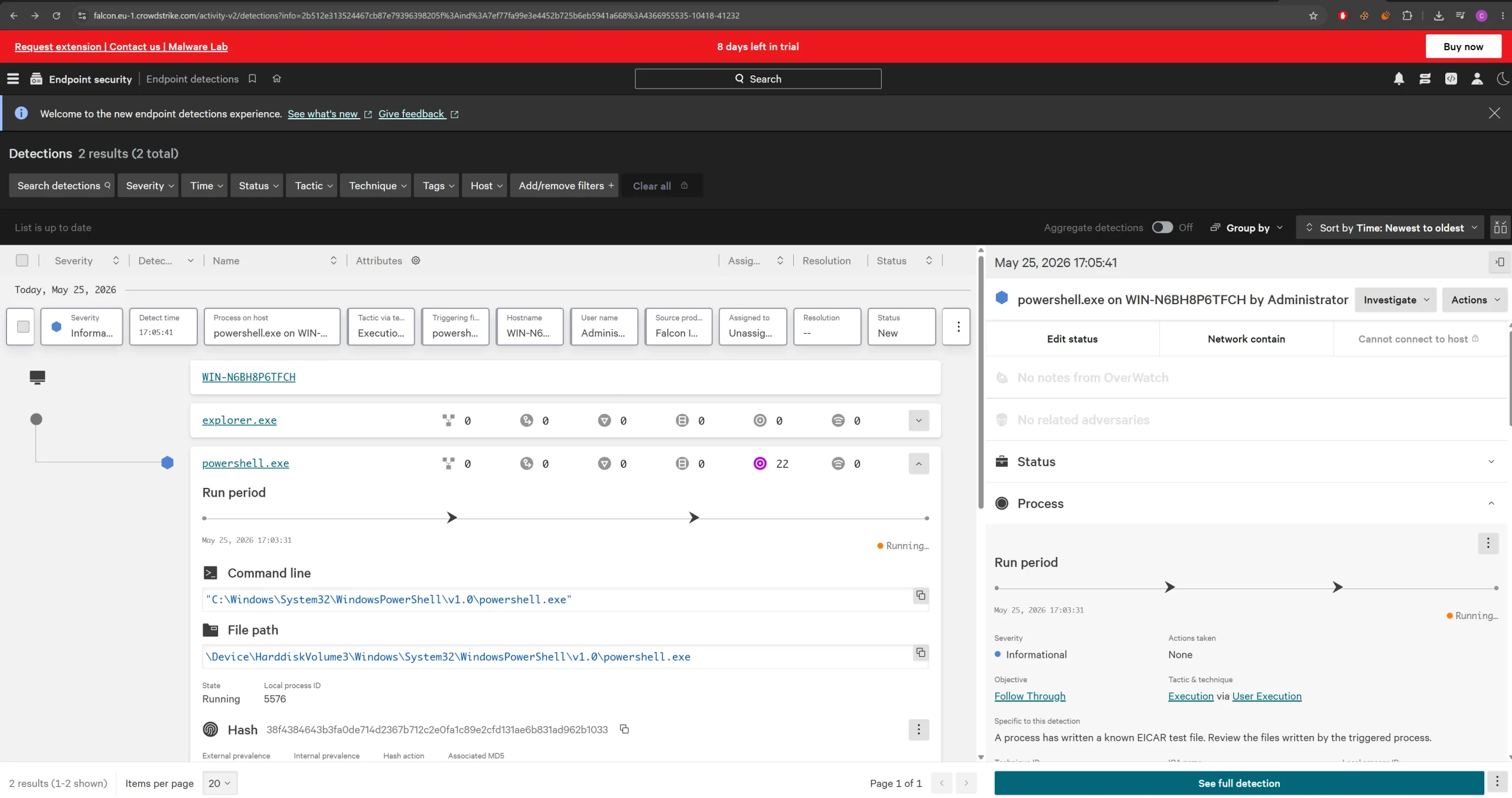Copy the SHA256 hash value
Image resolution: width=1512 pixels, height=798 pixels.
pyautogui.click(x=624, y=729)
